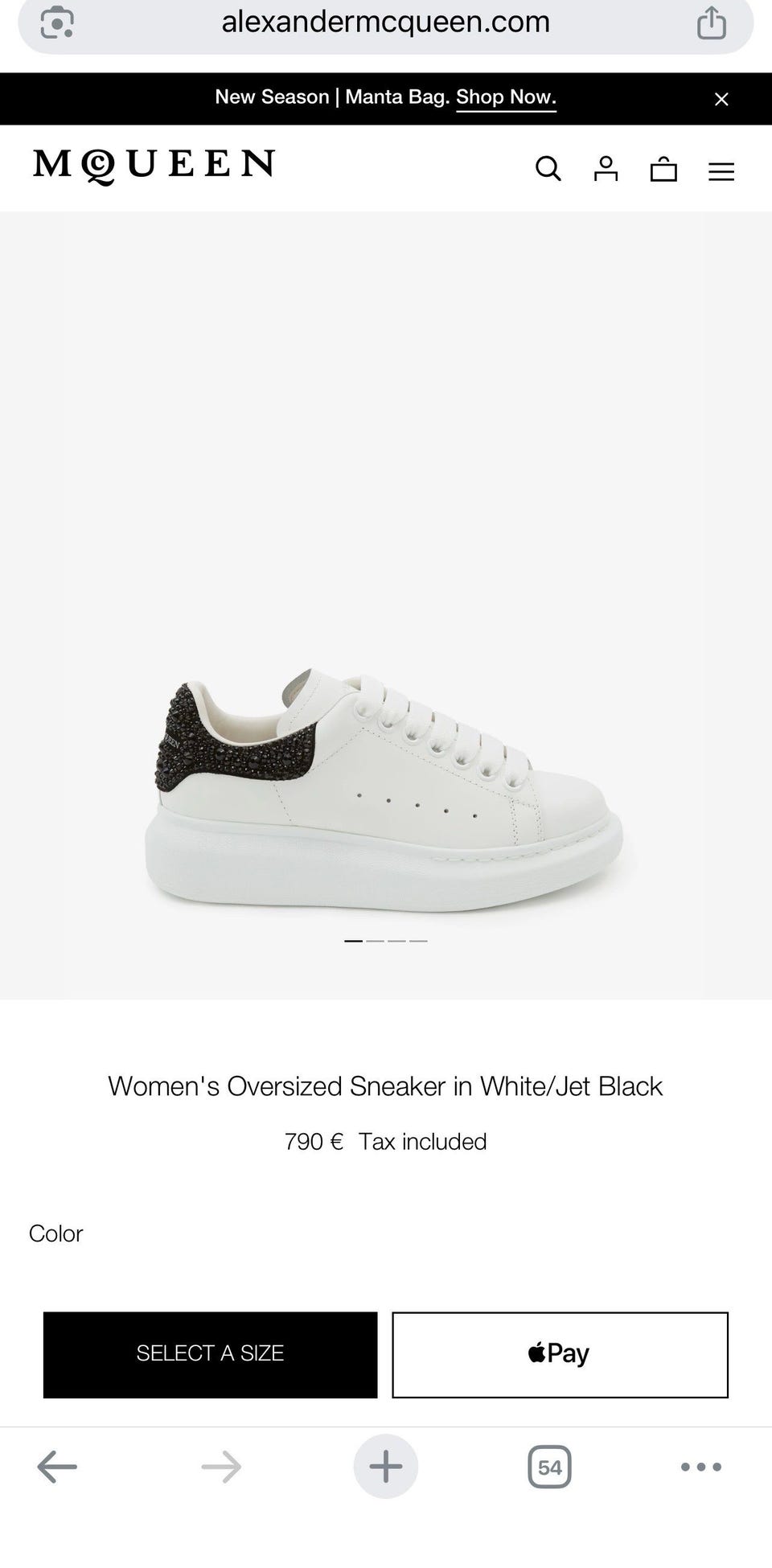Jump to second image carousel indicator

coord(375,941)
